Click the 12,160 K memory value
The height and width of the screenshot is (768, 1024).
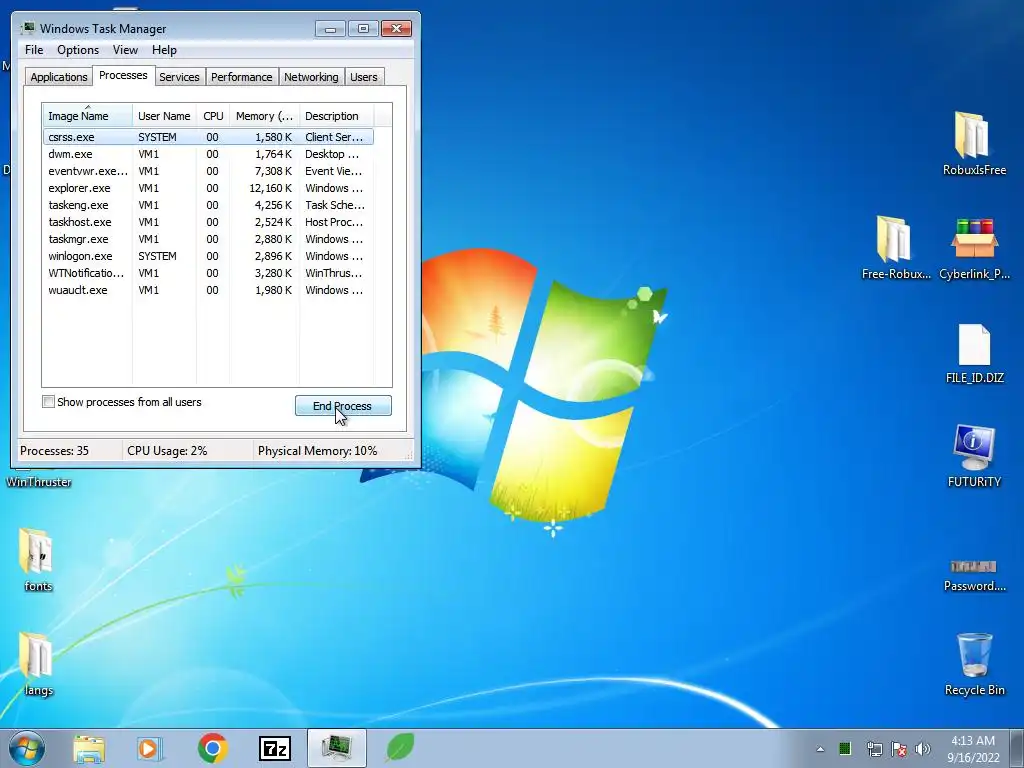[x=270, y=188]
